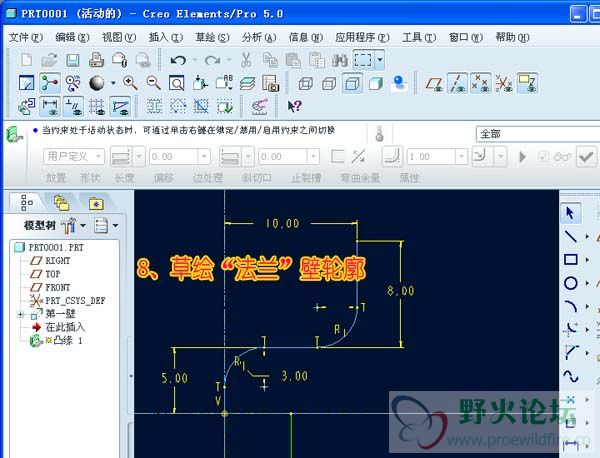Open the model tree settings dropdown

tap(83, 225)
